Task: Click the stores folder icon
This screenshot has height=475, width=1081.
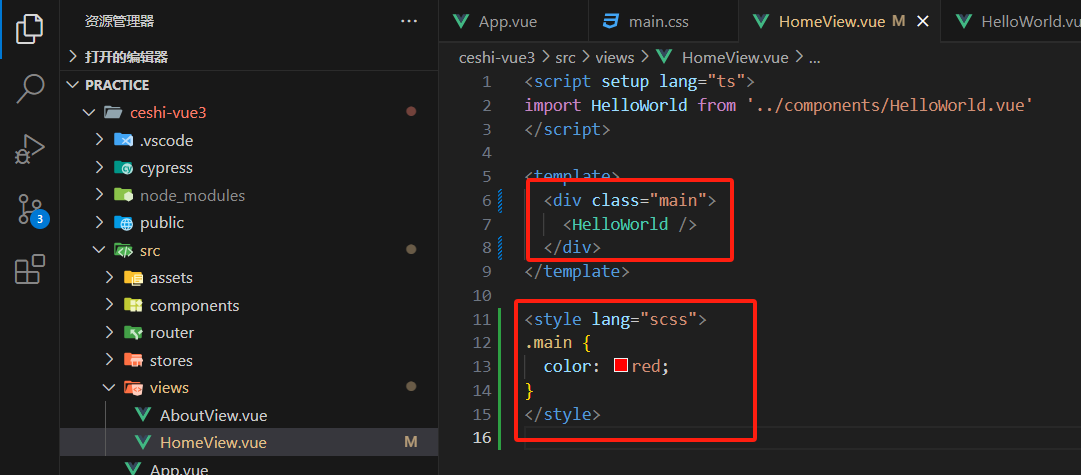Action: point(133,361)
